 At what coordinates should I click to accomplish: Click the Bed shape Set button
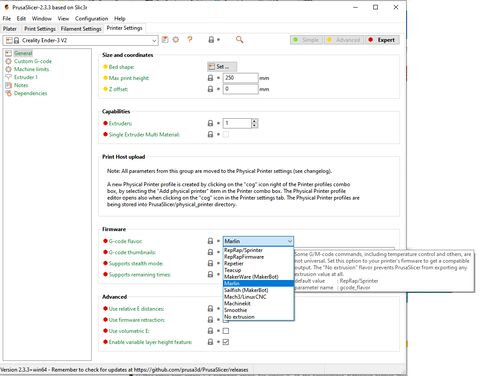[222, 67]
